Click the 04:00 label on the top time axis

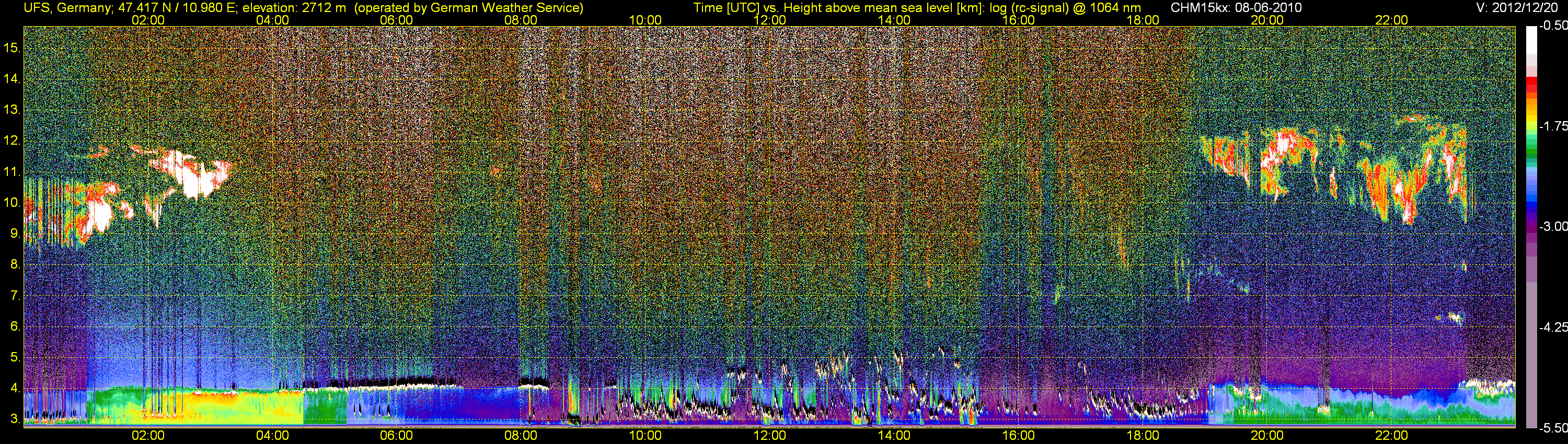click(x=272, y=20)
